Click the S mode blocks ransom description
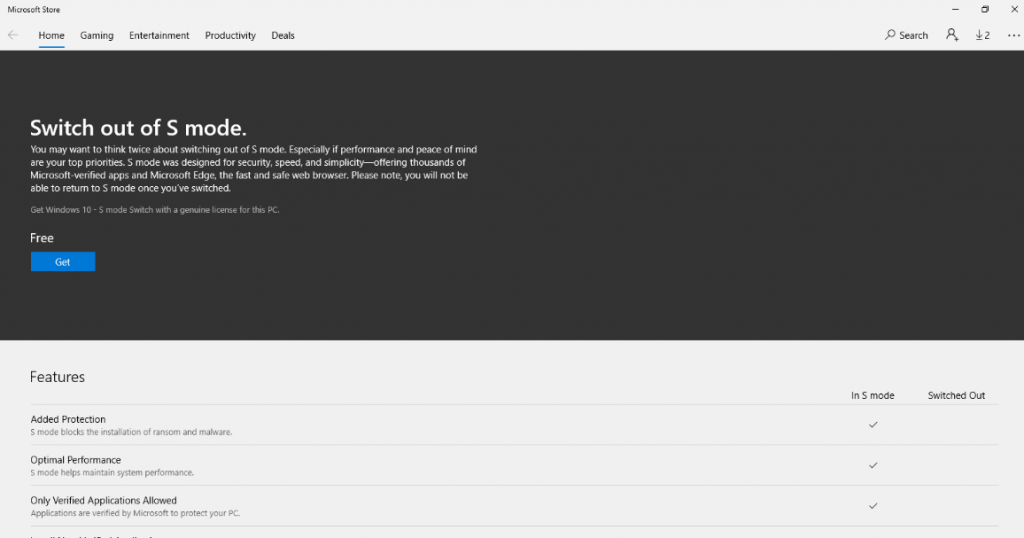Image resolution: width=1024 pixels, height=538 pixels. click(x=131, y=432)
